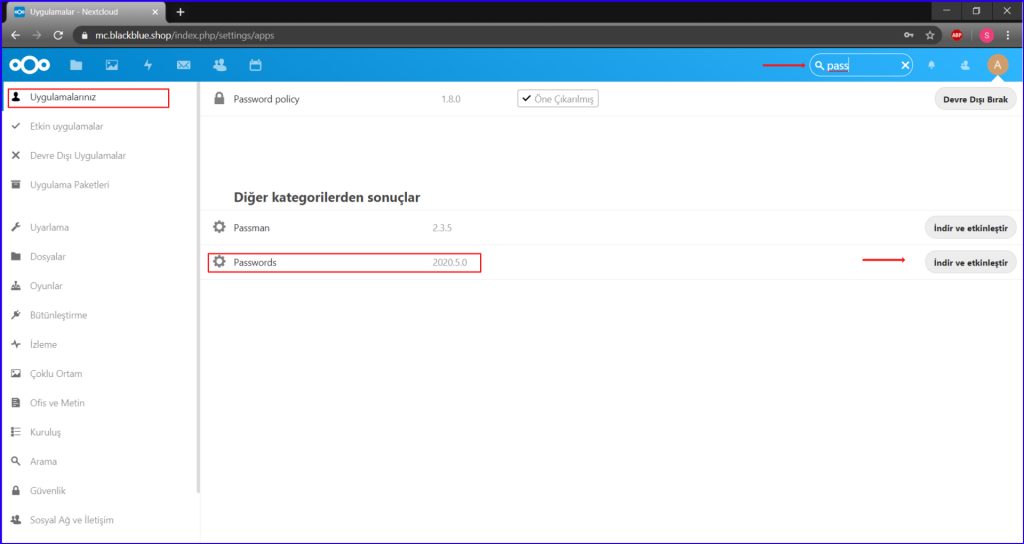Viewport: 1024px width, 544px height.
Task: Select the Uygulamalar - Nextcloud tab
Action: pos(86,12)
